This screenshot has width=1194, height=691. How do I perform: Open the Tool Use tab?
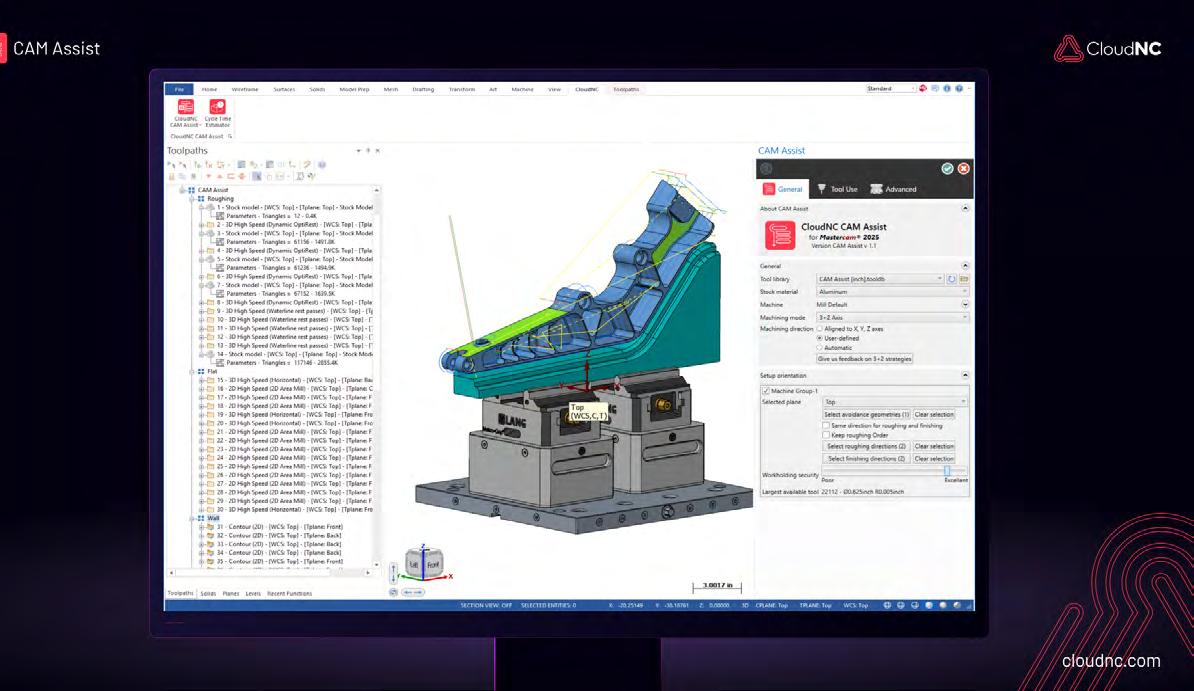click(x=838, y=189)
